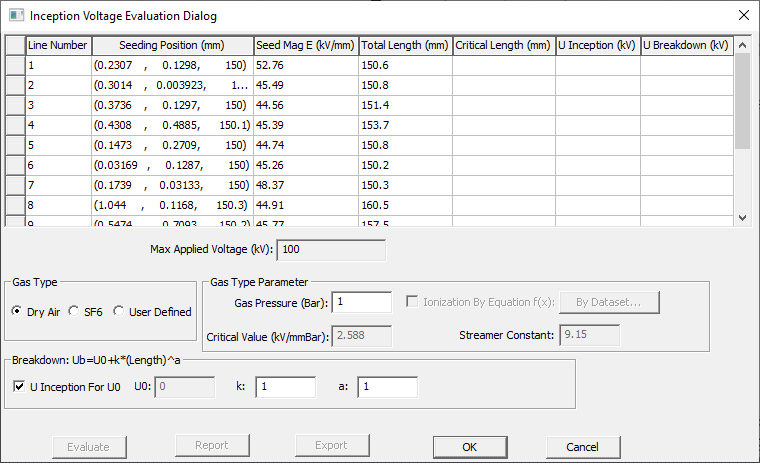Screen dimensions: 760x463
Task: Click the Seed Mag E column header
Action: (306, 46)
